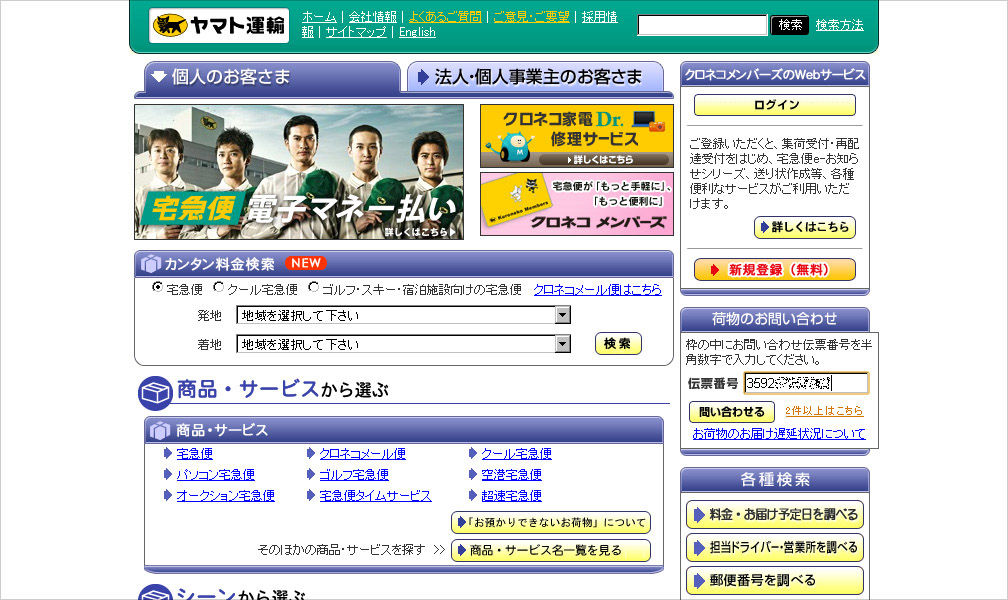Switch site to English
The height and width of the screenshot is (600, 1008).
pos(417,32)
